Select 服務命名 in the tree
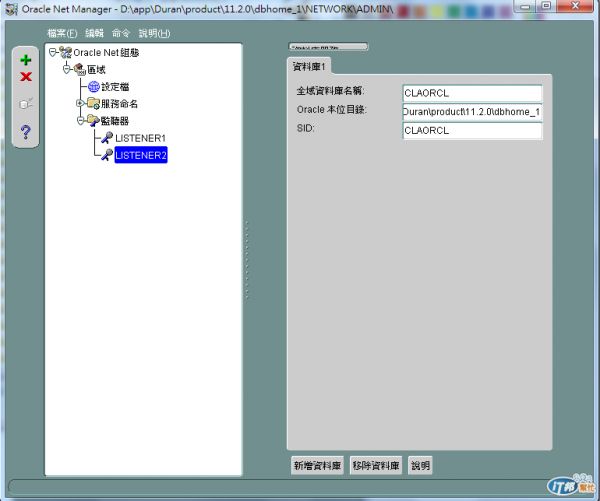Image resolution: width=600 pixels, height=501 pixels. tap(119, 104)
